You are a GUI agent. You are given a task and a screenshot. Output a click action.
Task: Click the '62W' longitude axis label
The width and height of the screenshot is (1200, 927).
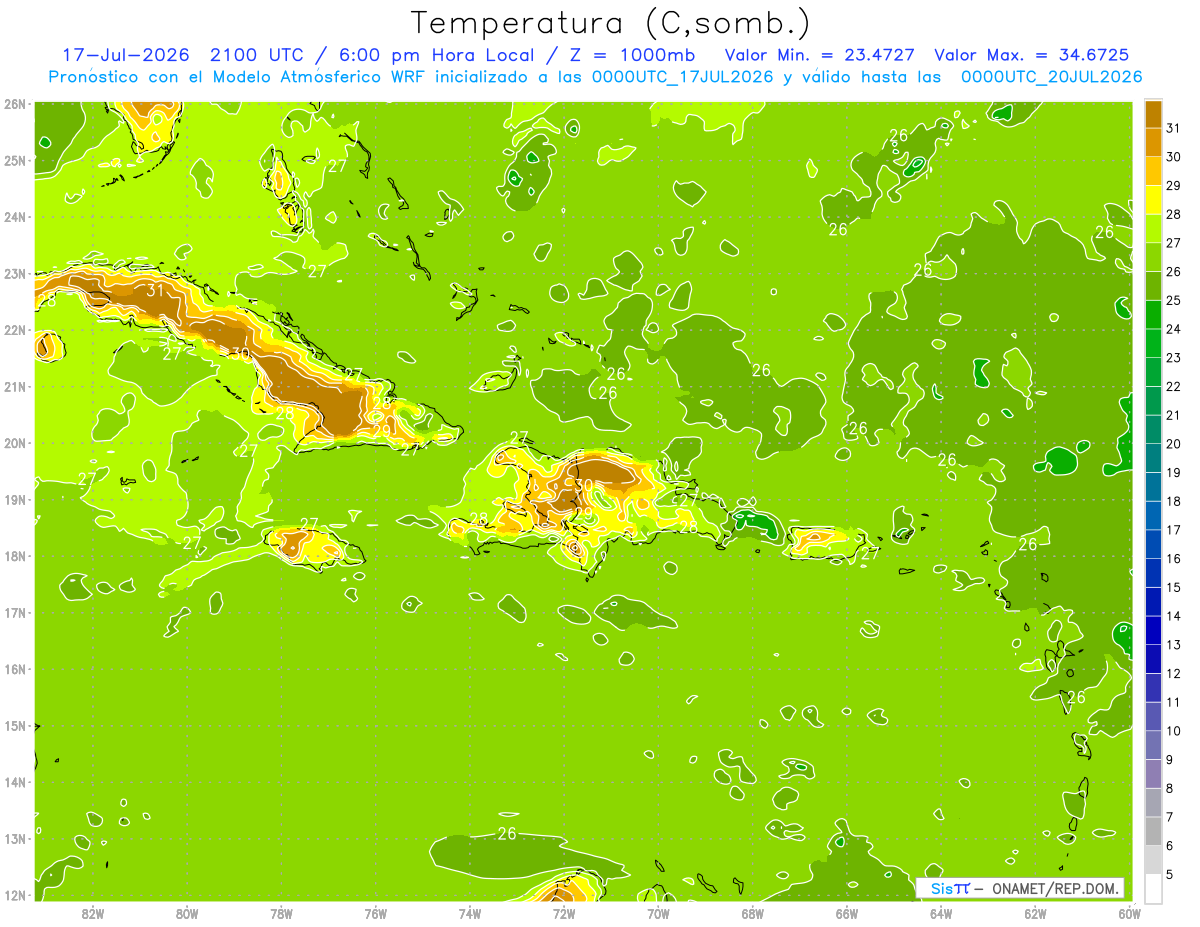[x=1035, y=913]
